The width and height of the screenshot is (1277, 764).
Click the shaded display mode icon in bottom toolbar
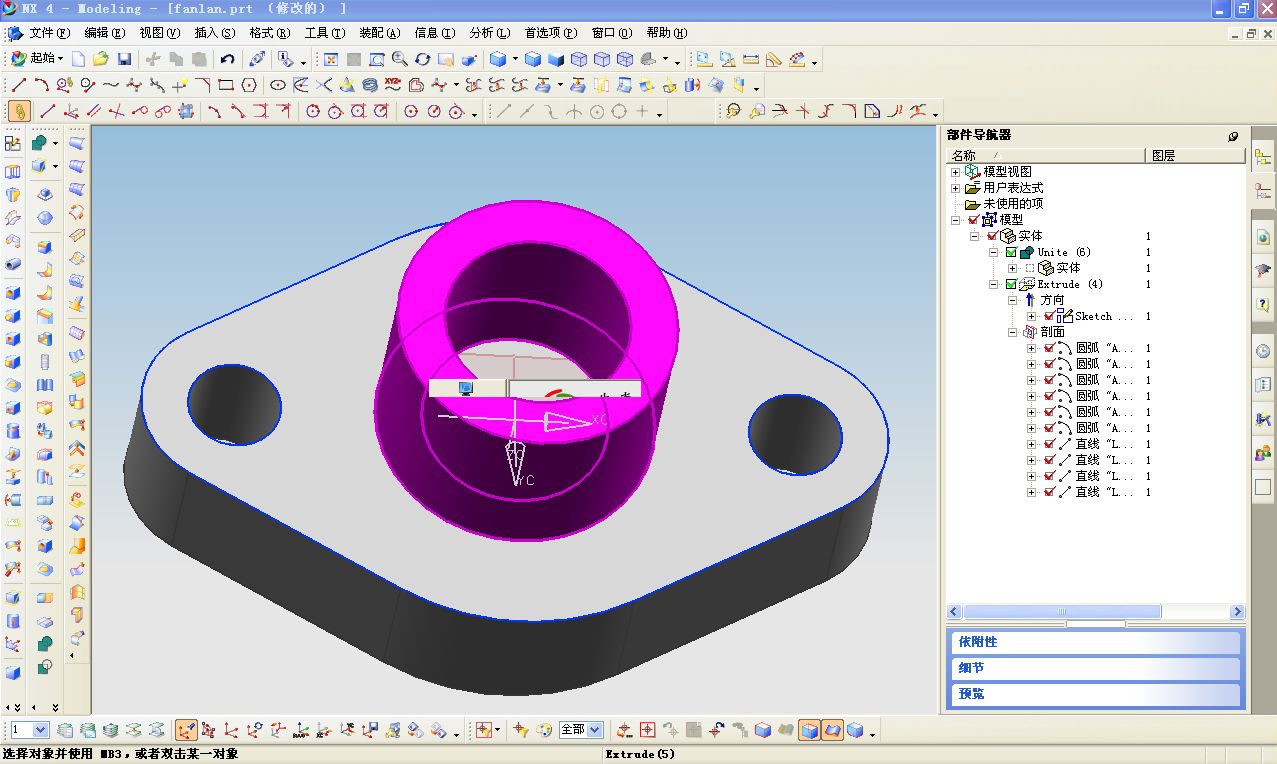tap(810, 730)
